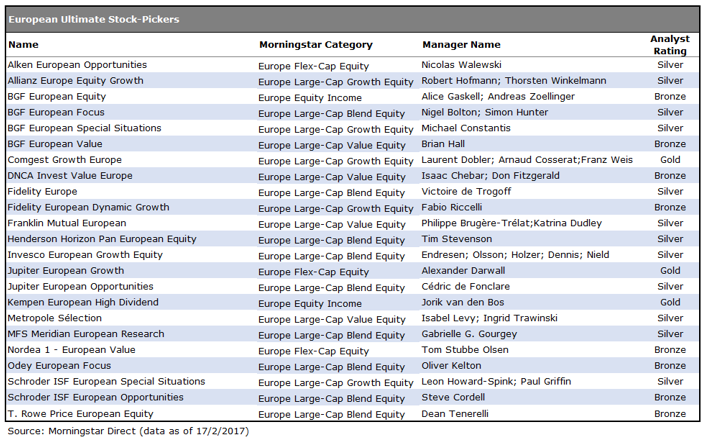708x442 pixels.
Task: Click managers 'Nigel Bolton; Simon Hunter'
Action: click(485, 112)
